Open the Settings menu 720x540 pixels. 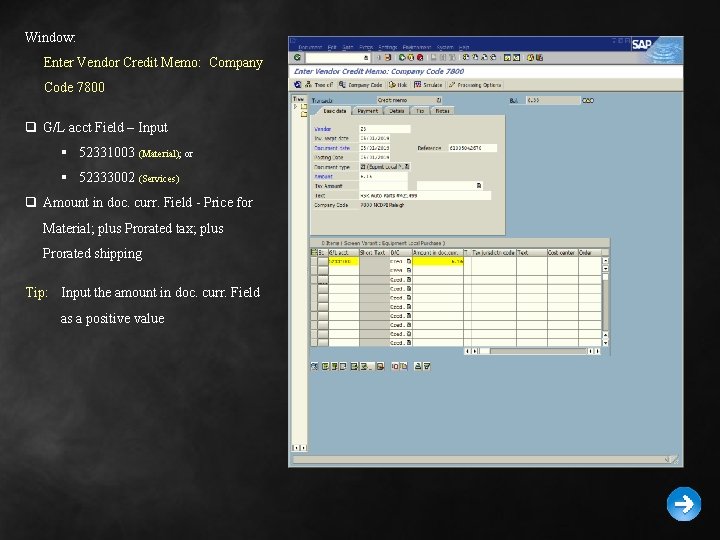click(x=388, y=47)
